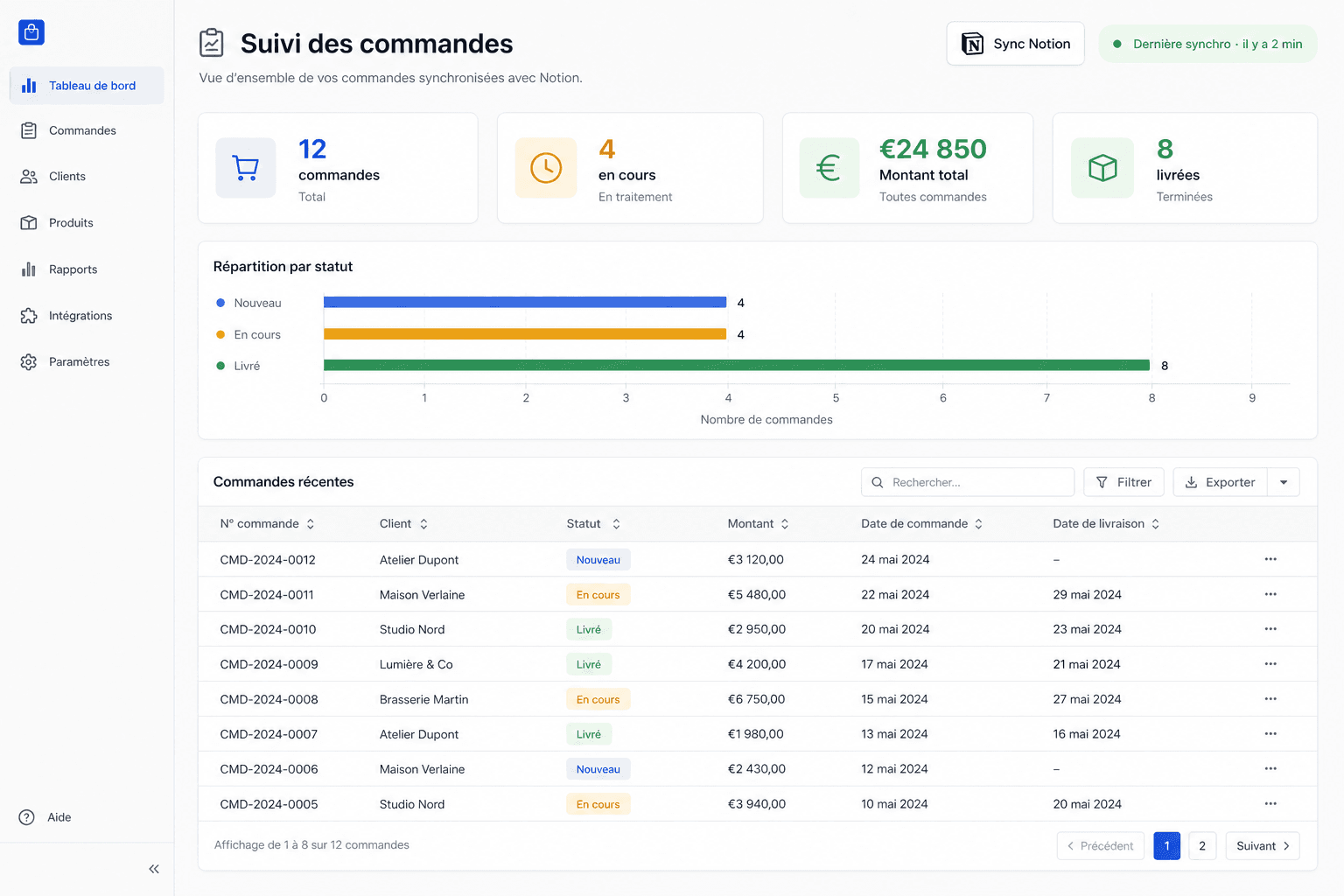1344x896 pixels.
Task: Click the green Livré legend dot
Action: click(x=220, y=366)
